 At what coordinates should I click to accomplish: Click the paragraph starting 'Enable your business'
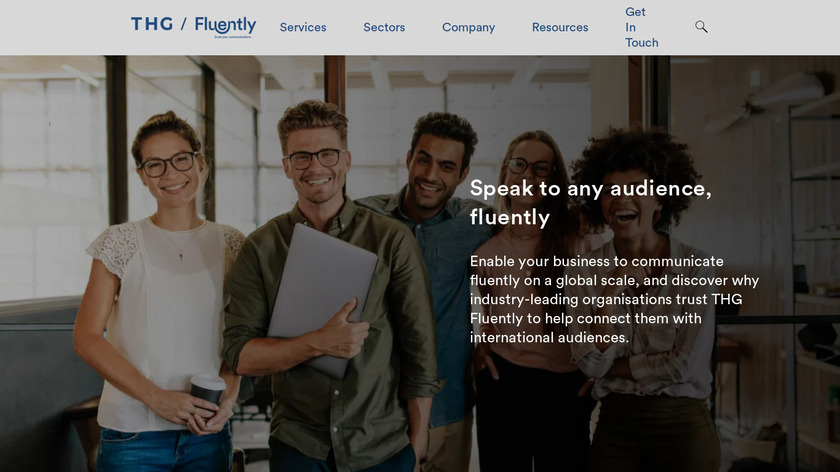614,299
